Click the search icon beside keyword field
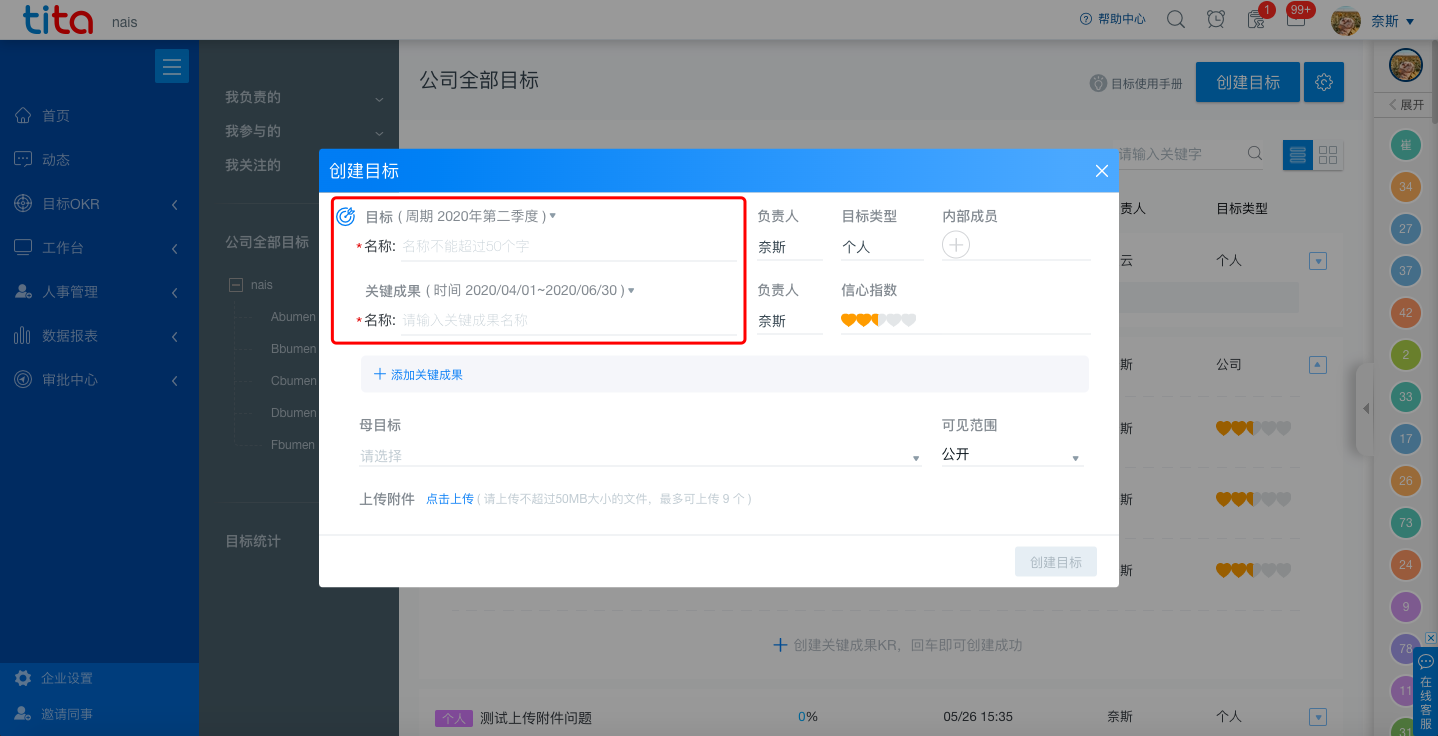The image size is (1438, 736). click(1255, 154)
